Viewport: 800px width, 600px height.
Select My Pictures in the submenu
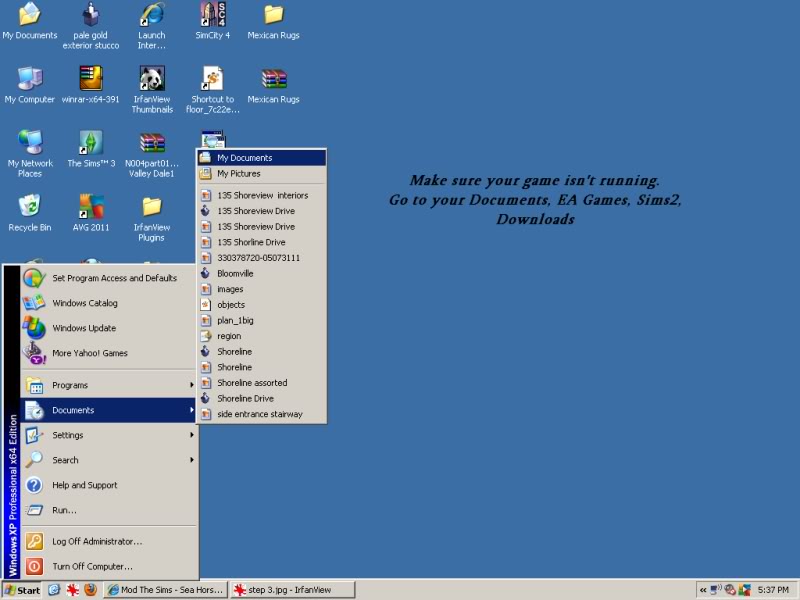[x=262, y=173]
